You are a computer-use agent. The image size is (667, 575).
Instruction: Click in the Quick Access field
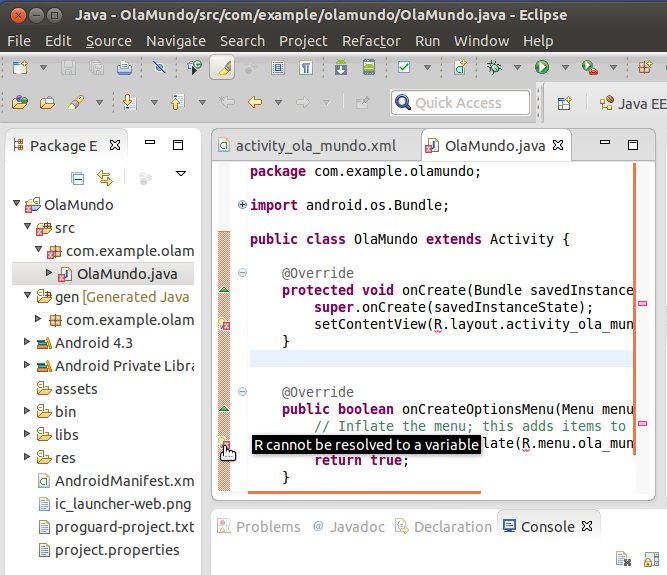[461, 102]
